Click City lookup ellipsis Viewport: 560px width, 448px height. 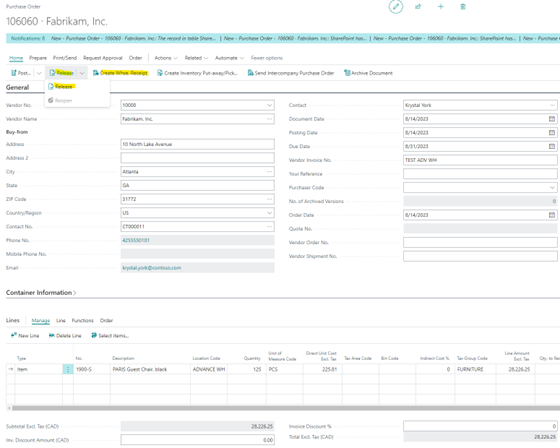(x=269, y=171)
